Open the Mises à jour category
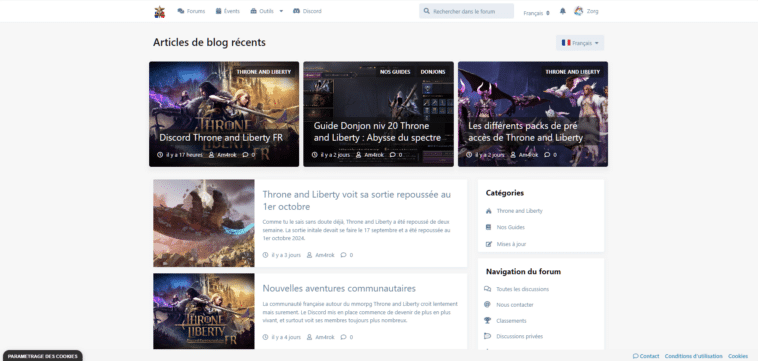Image resolution: width=758 pixels, height=361 pixels. pyautogui.click(x=511, y=244)
